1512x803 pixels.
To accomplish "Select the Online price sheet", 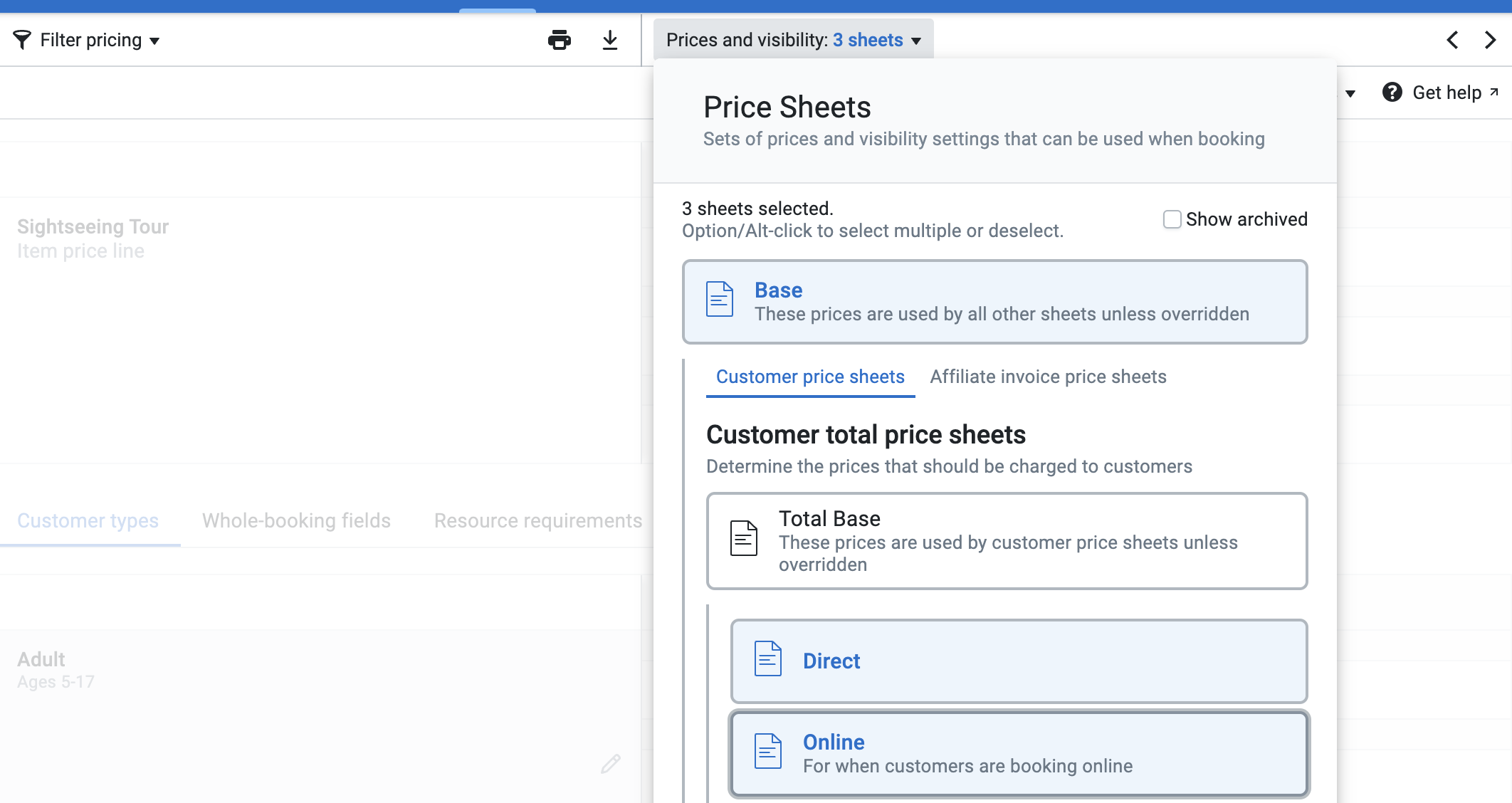I will click(1019, 754).
